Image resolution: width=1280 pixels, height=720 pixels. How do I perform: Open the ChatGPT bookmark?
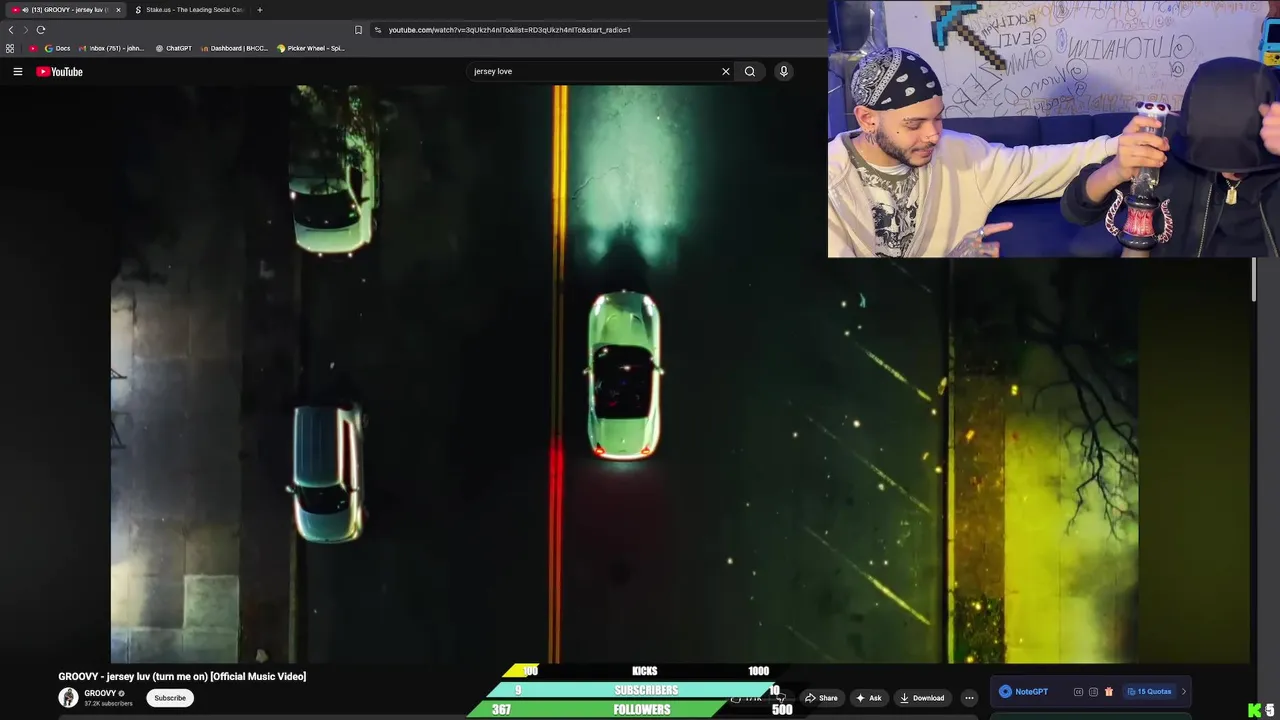[173, 48]
